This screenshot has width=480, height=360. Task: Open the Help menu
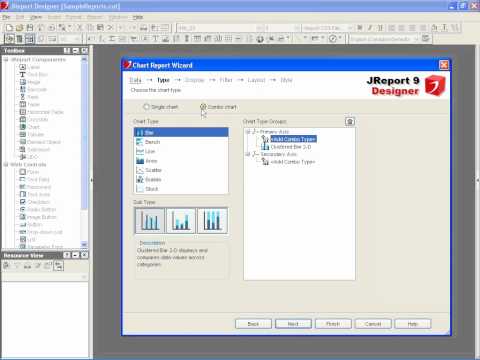[x=138, y=17]
